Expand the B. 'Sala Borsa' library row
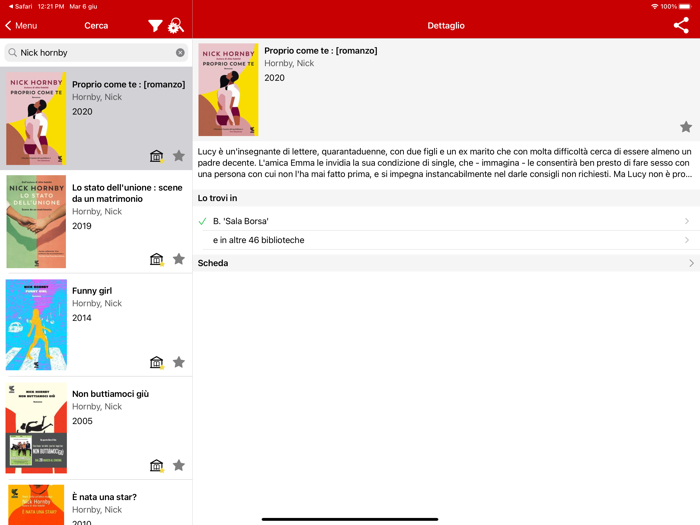This screenshot has width=700, height=525. tap(446, 221)
